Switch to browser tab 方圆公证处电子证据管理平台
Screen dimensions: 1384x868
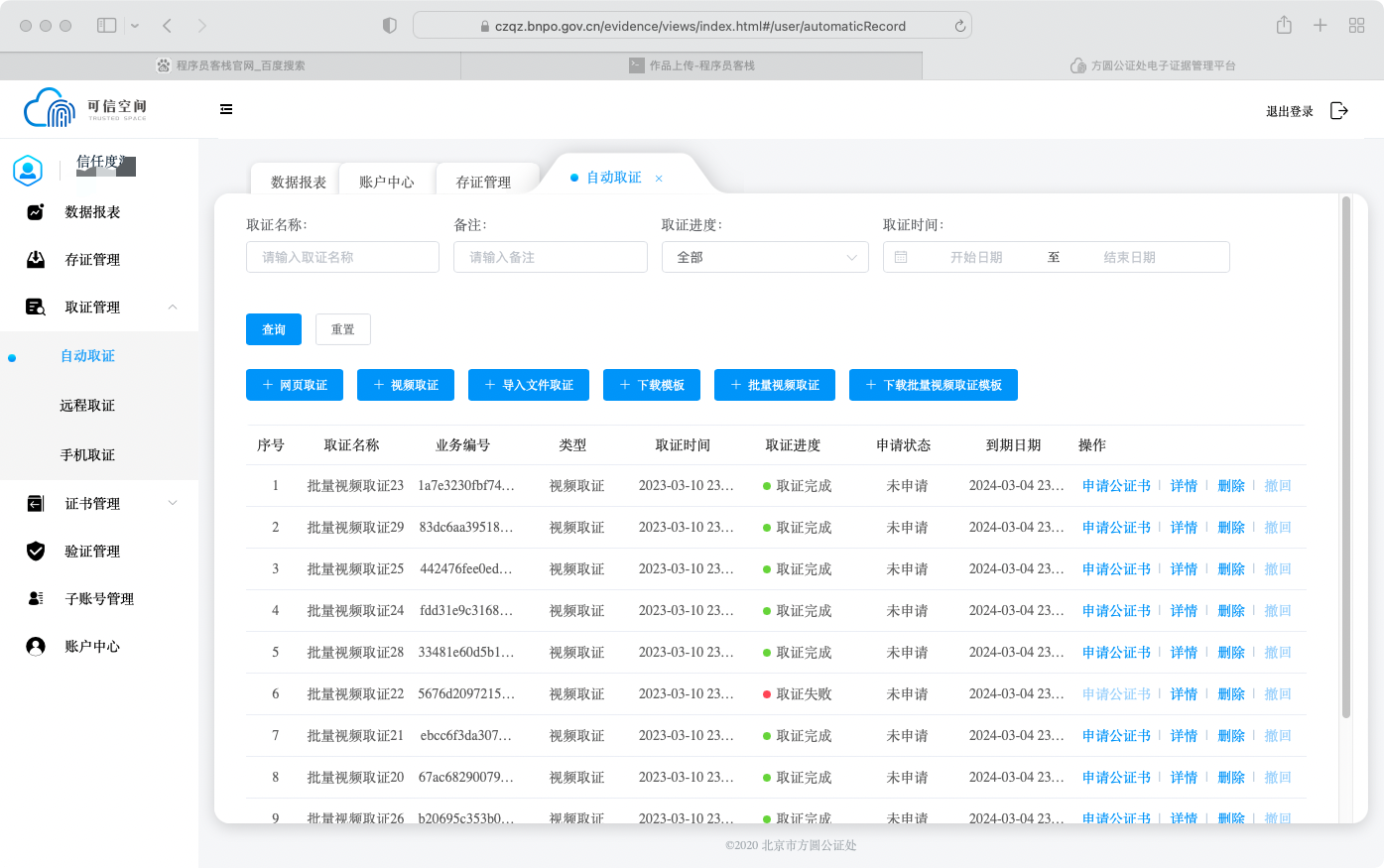[x=1153, y=65]
